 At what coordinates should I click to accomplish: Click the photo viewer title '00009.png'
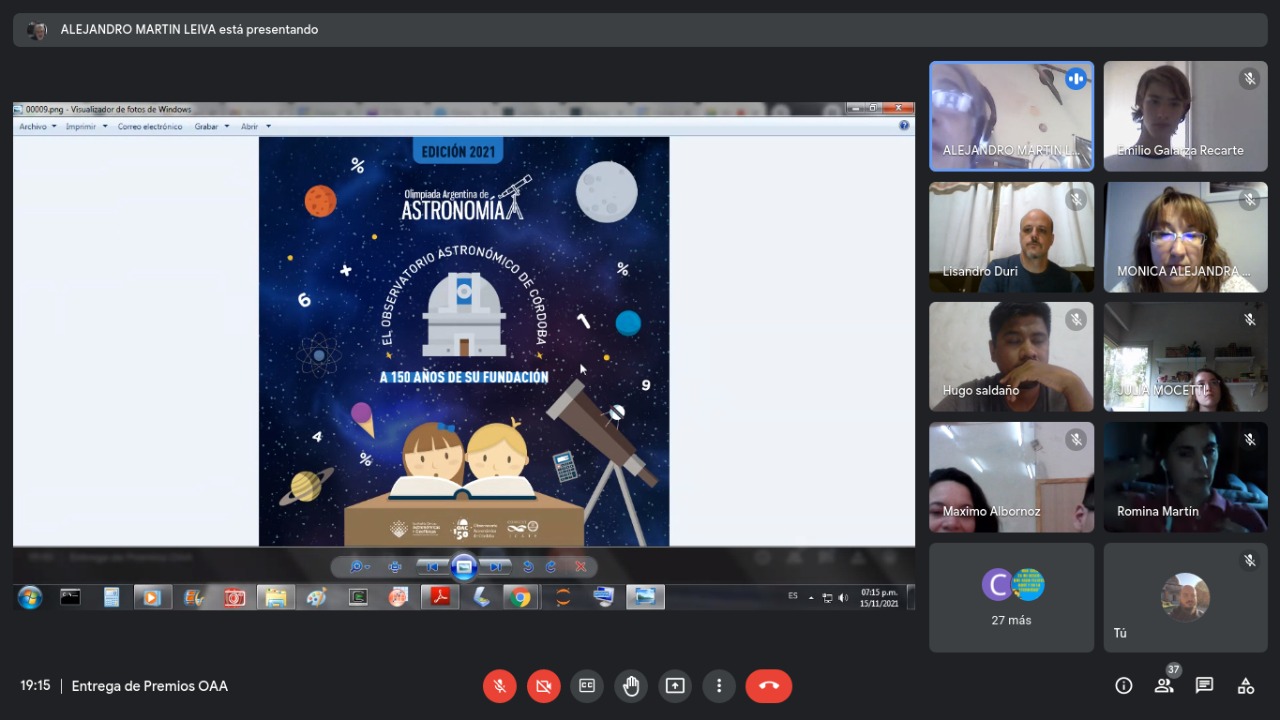pos(108,109)
